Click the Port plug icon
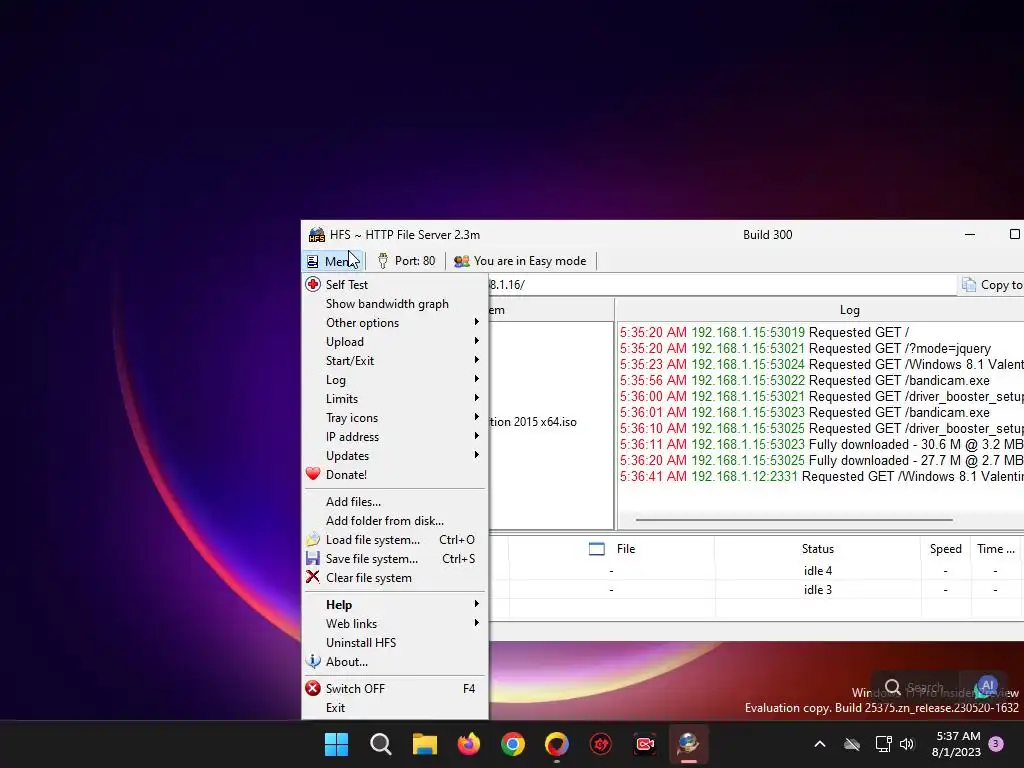1024x768 pixels. (383, 261)
